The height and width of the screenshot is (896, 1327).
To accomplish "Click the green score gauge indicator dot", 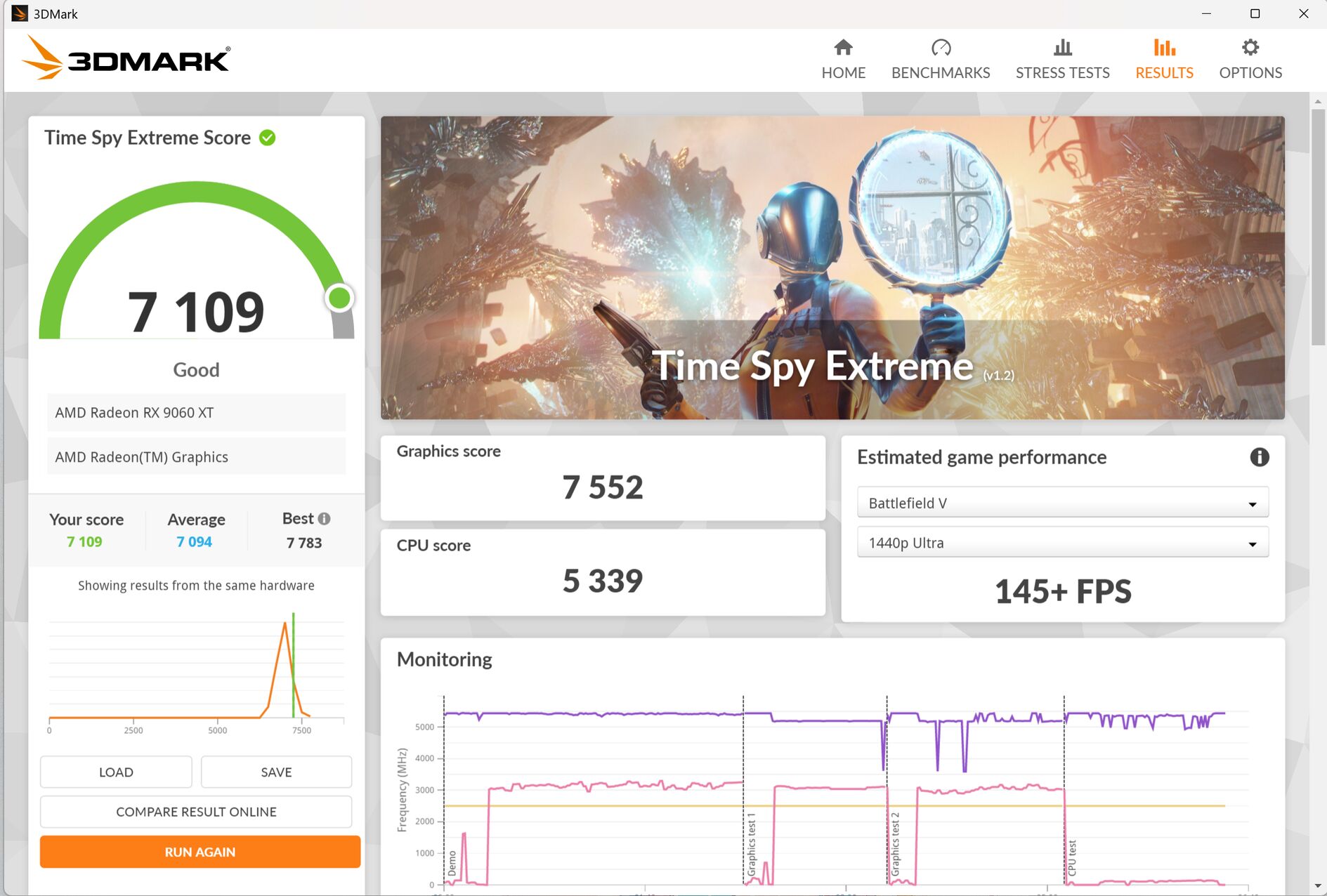I will coord(339,298).
